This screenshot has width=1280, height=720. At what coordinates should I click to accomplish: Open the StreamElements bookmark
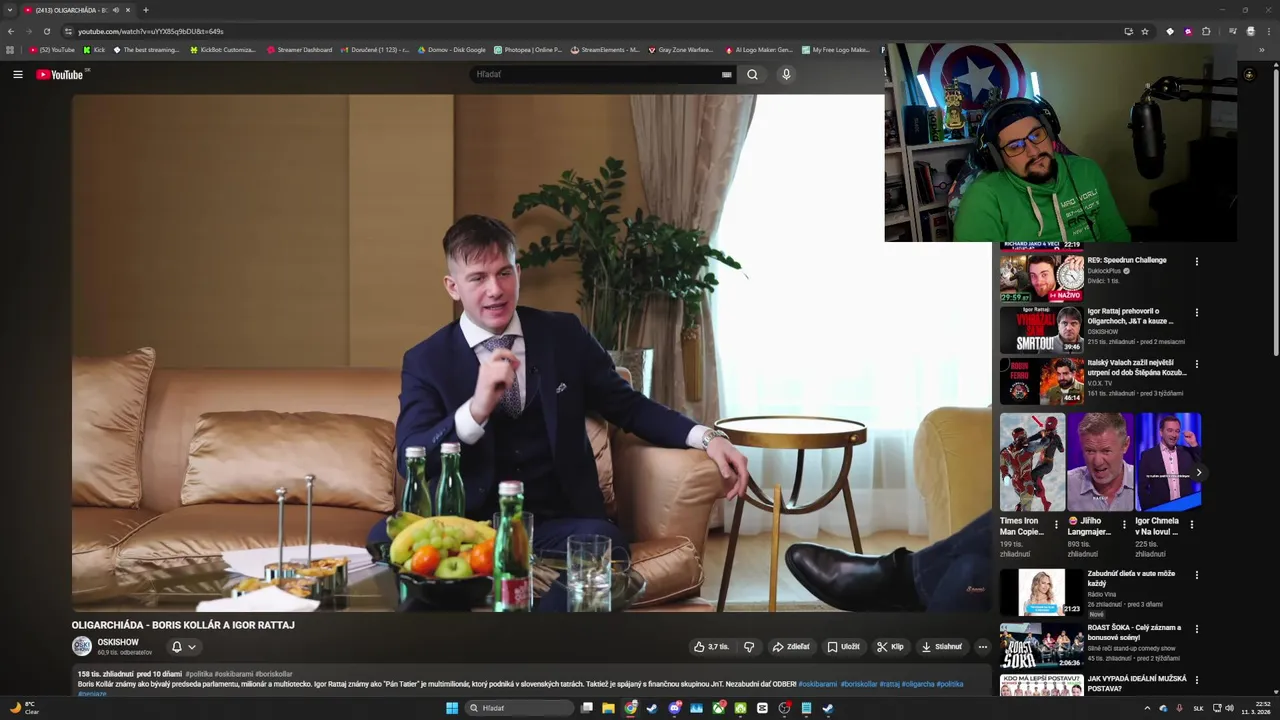point(605,49)
